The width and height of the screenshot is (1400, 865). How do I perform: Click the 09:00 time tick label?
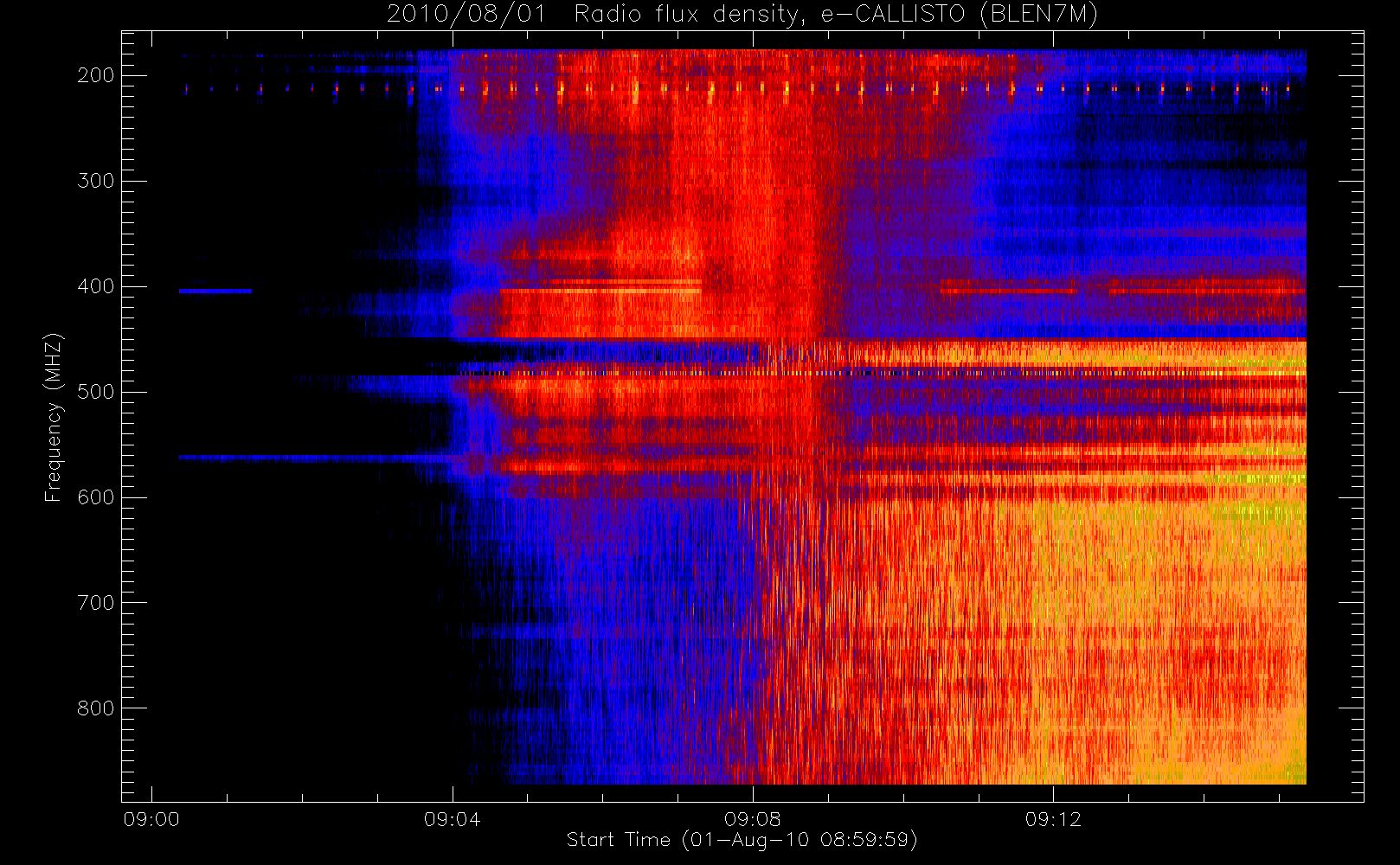[x=151, y=819]
